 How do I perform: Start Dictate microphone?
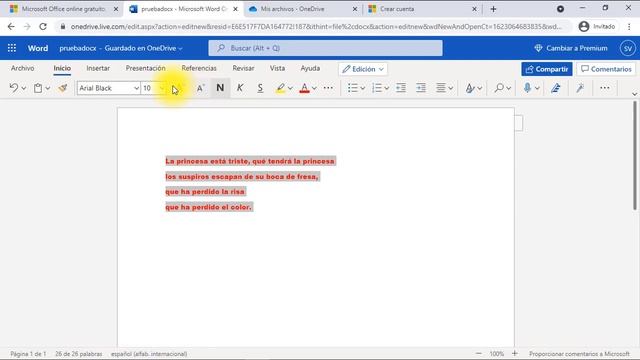tap(527, 88)
